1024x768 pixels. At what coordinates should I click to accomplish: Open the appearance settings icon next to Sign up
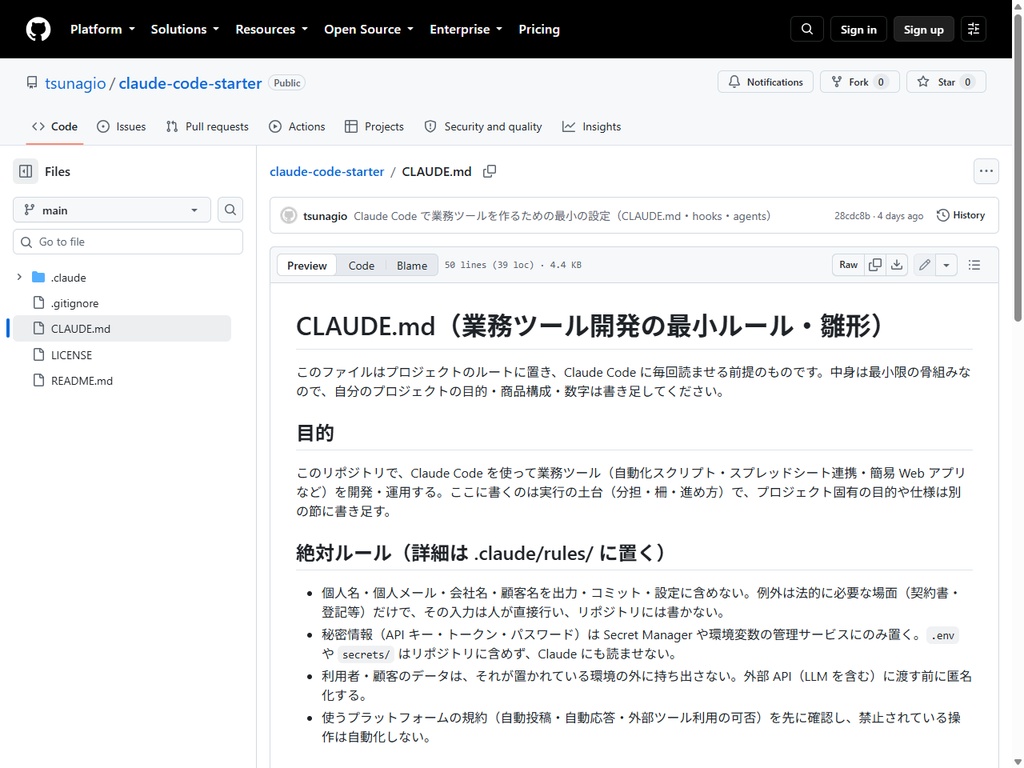[x=974, y=29]
